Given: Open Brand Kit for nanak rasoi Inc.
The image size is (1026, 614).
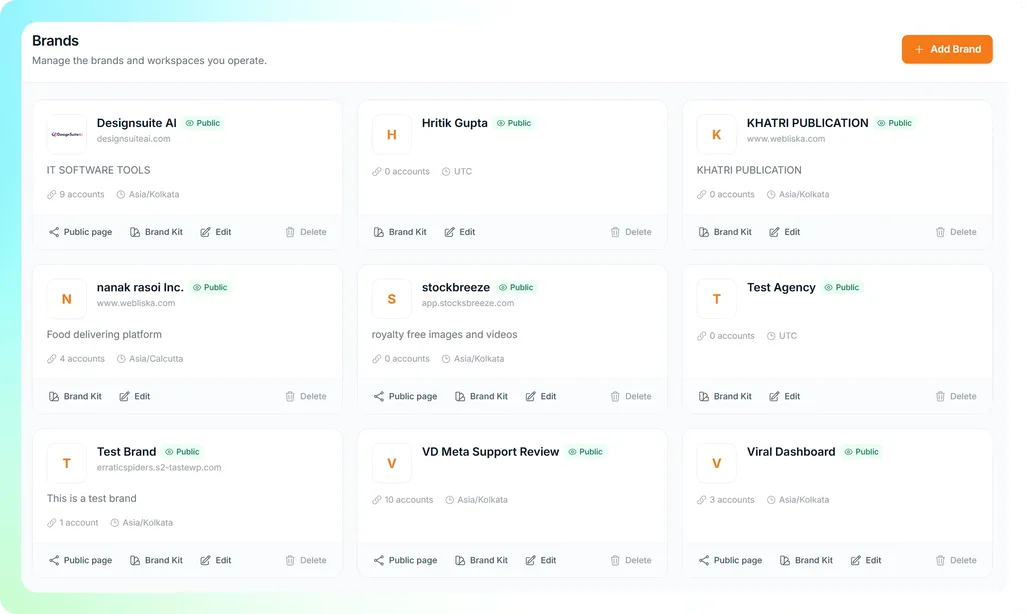Looking at the screenshot, I should click(x=75, y=396).
